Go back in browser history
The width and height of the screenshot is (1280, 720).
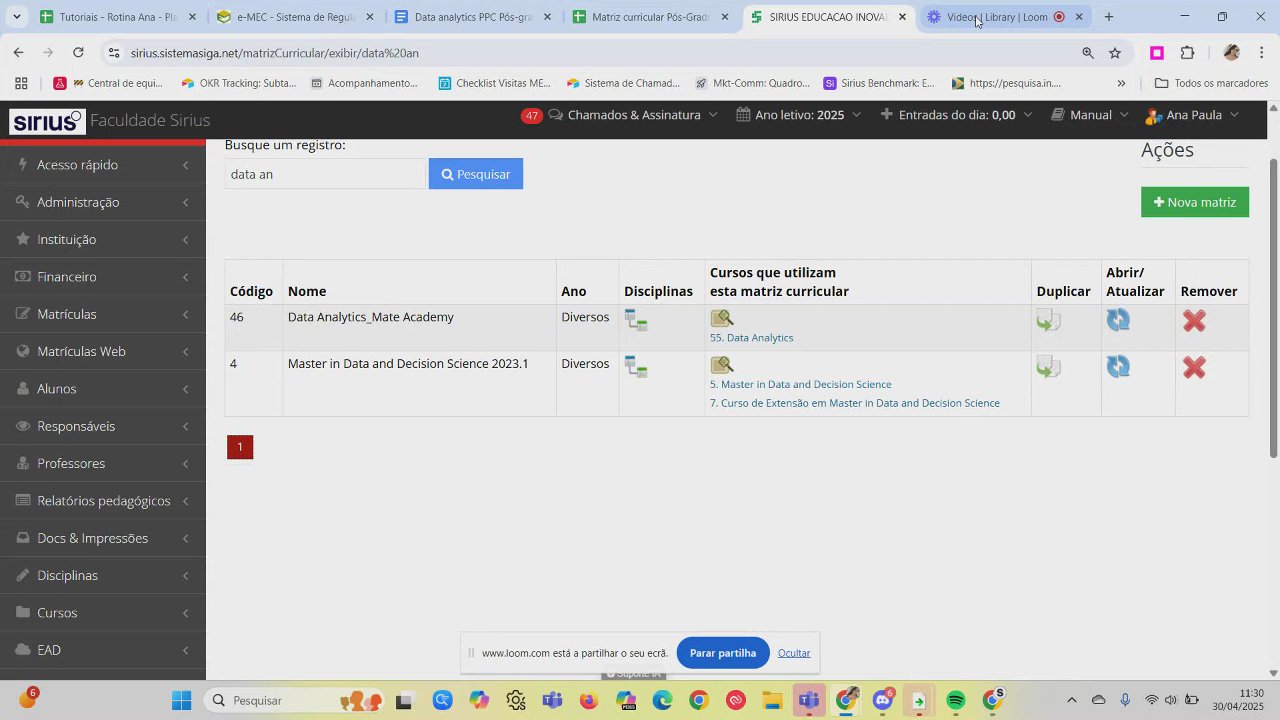19,53
